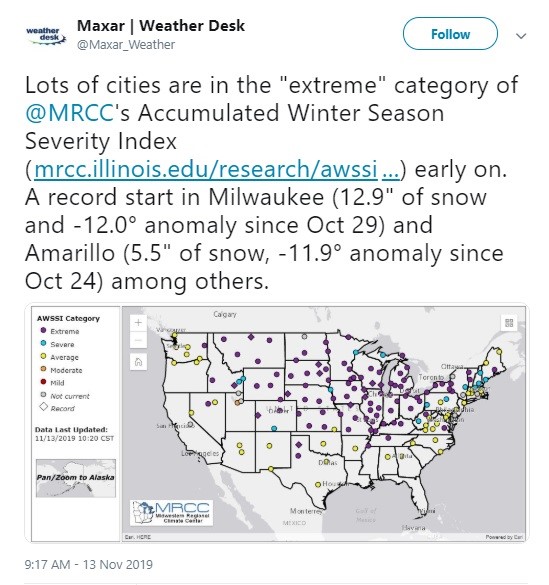This screenshot has width=549, height=585.
Task: Open the @MRCC mention link
Action: (69, 113)
